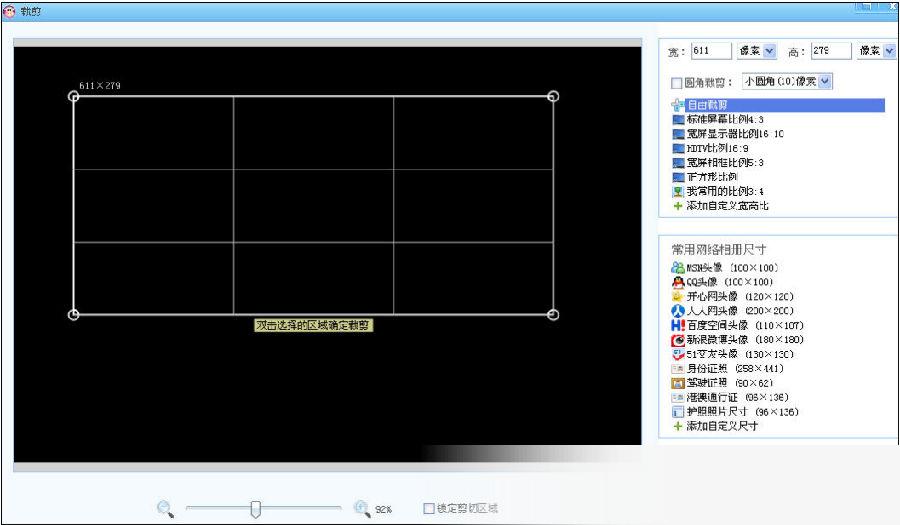Viewport: 900px width, 525px height.
Task: Choose the 51交友头像 icon
Action: coord(678,354)
